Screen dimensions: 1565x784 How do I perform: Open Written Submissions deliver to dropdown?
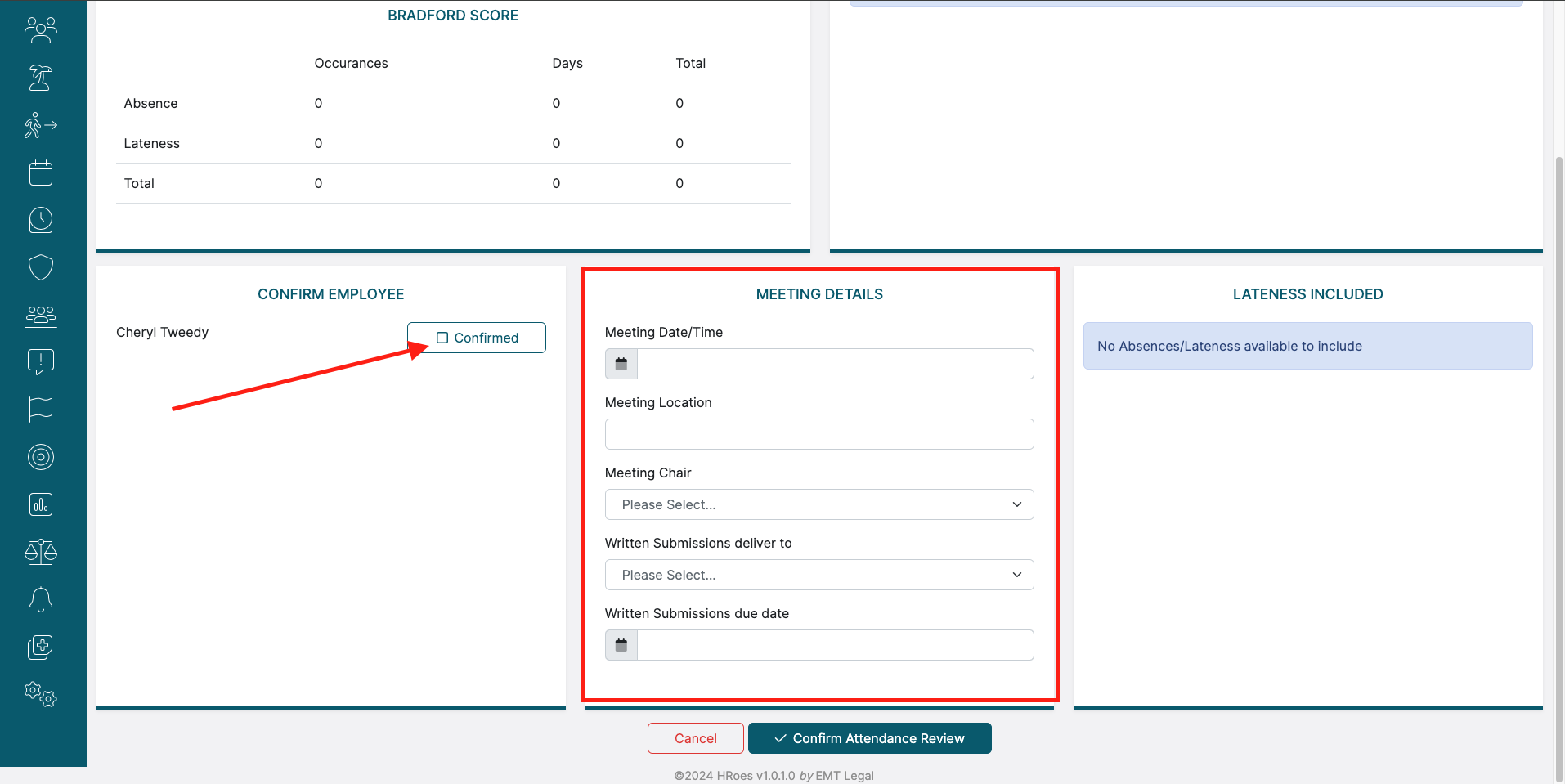(818, 575)
